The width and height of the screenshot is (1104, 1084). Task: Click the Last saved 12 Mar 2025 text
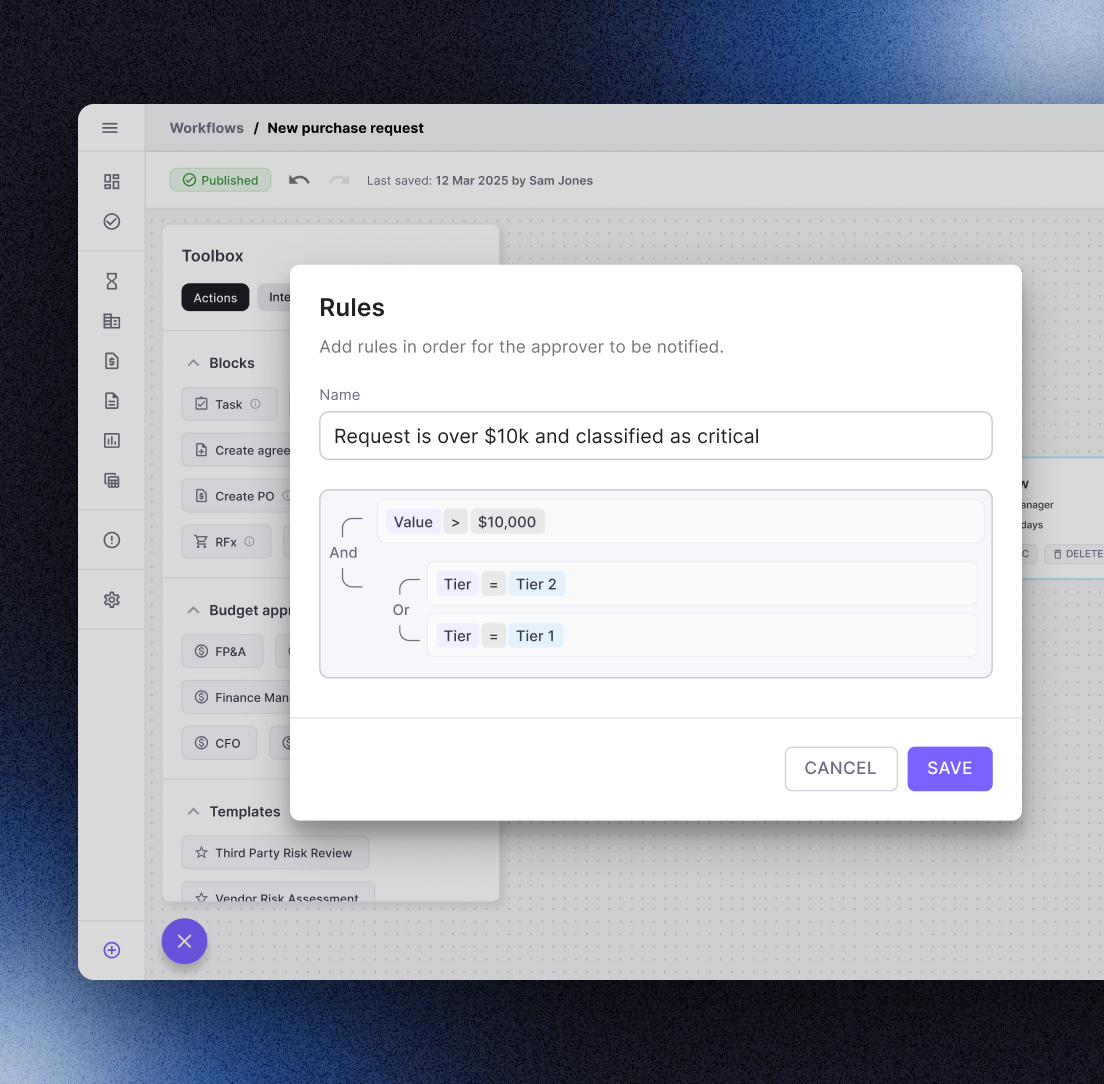[x=479, y=180]
